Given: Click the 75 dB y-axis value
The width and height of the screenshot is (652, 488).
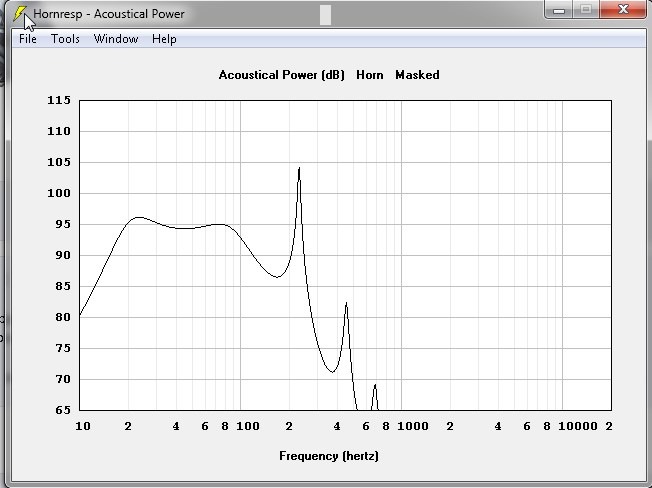Looking at the screenshot, I should (63, 348).
